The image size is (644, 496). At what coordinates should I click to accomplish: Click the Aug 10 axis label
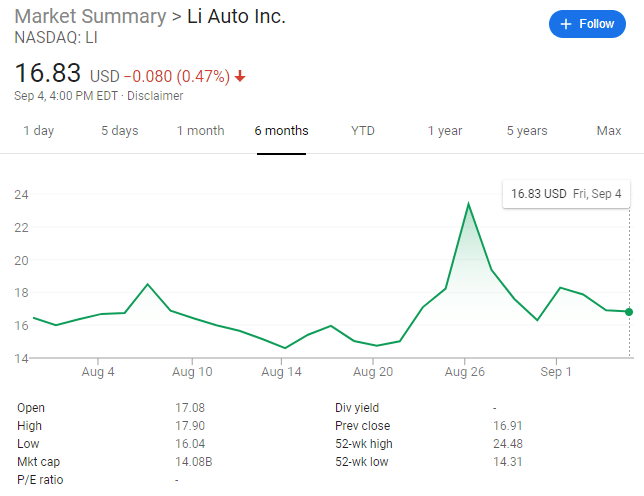click(x=192, y=372)
